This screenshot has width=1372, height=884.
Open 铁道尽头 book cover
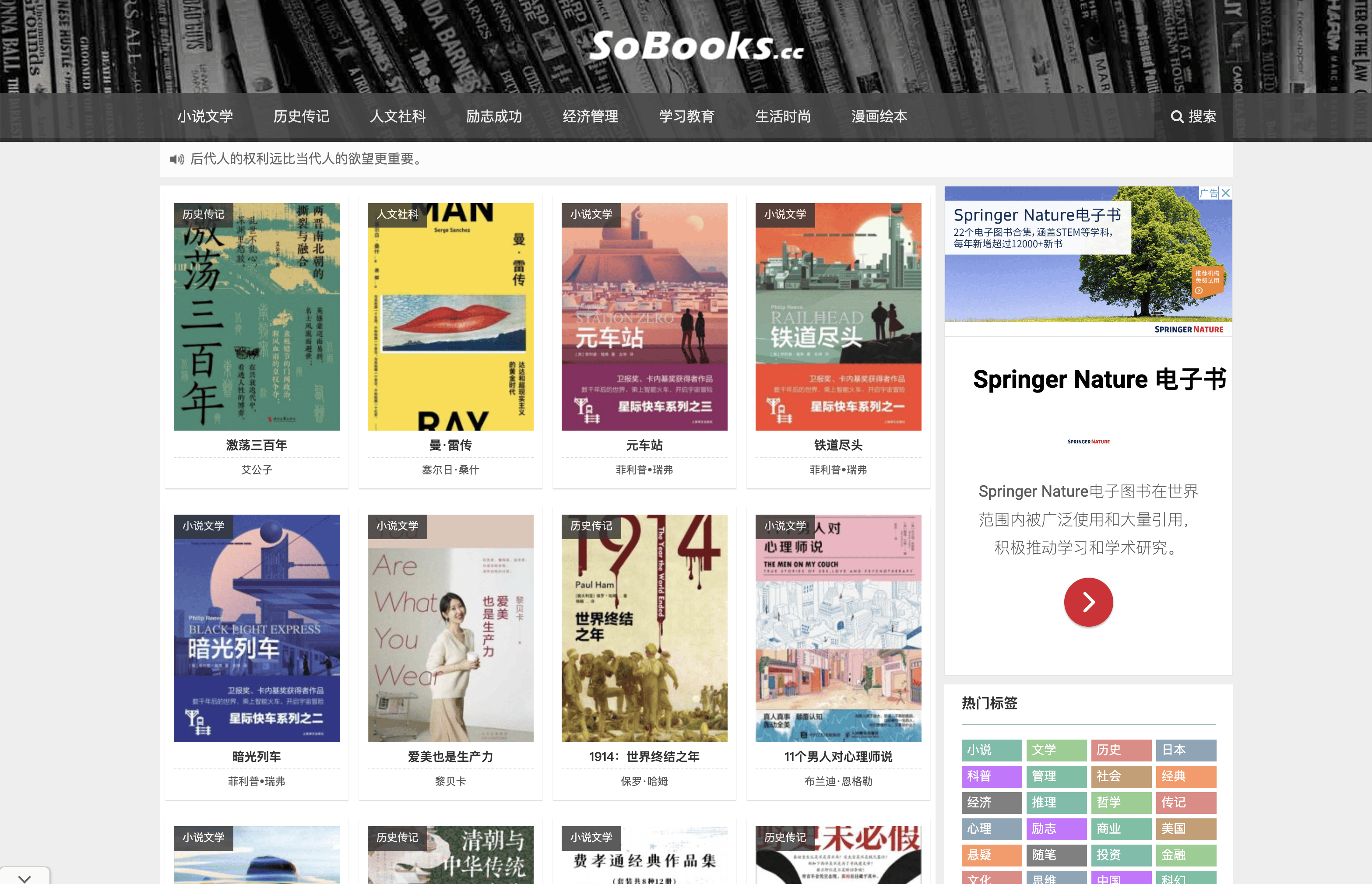(x=838, y=317)
